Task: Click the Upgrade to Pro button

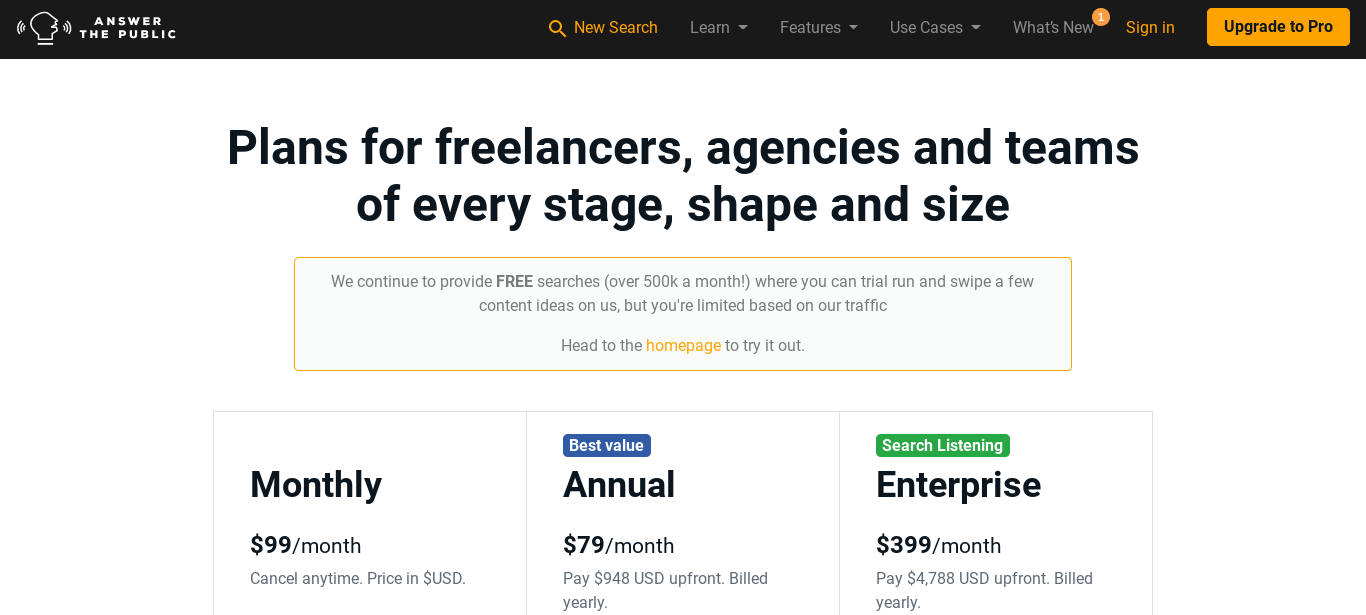Action: click(1278, 27)
